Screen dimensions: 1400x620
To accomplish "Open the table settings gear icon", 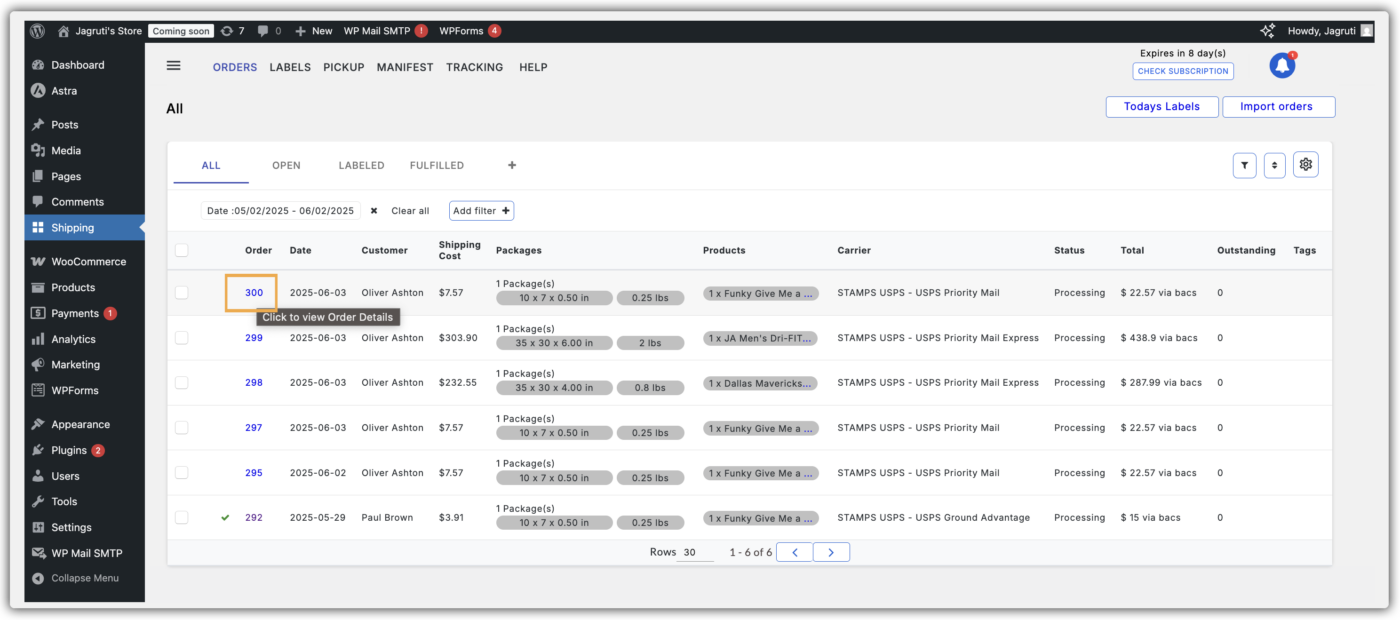I will point(1305,165).
